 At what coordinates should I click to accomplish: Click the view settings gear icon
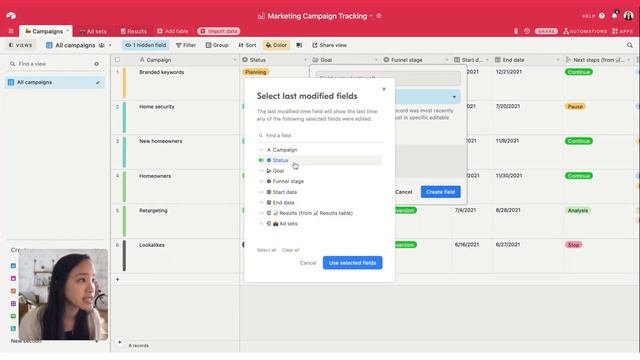tap(97, 64)
